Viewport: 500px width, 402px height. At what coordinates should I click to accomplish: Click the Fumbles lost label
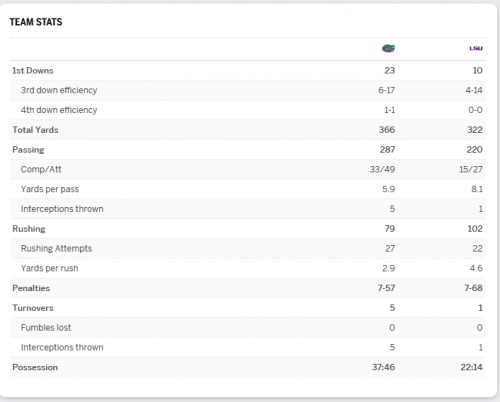(46, 328)
